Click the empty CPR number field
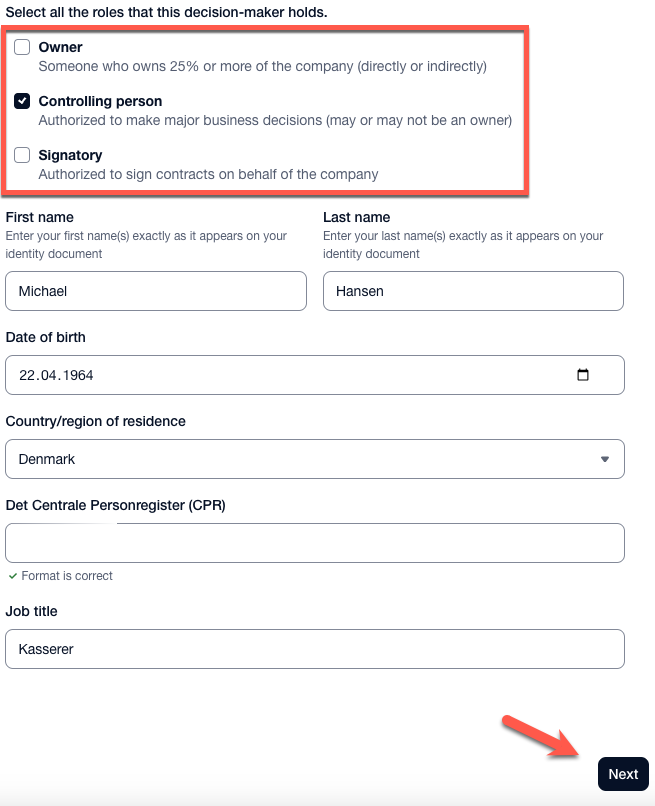 click(315, 543)
